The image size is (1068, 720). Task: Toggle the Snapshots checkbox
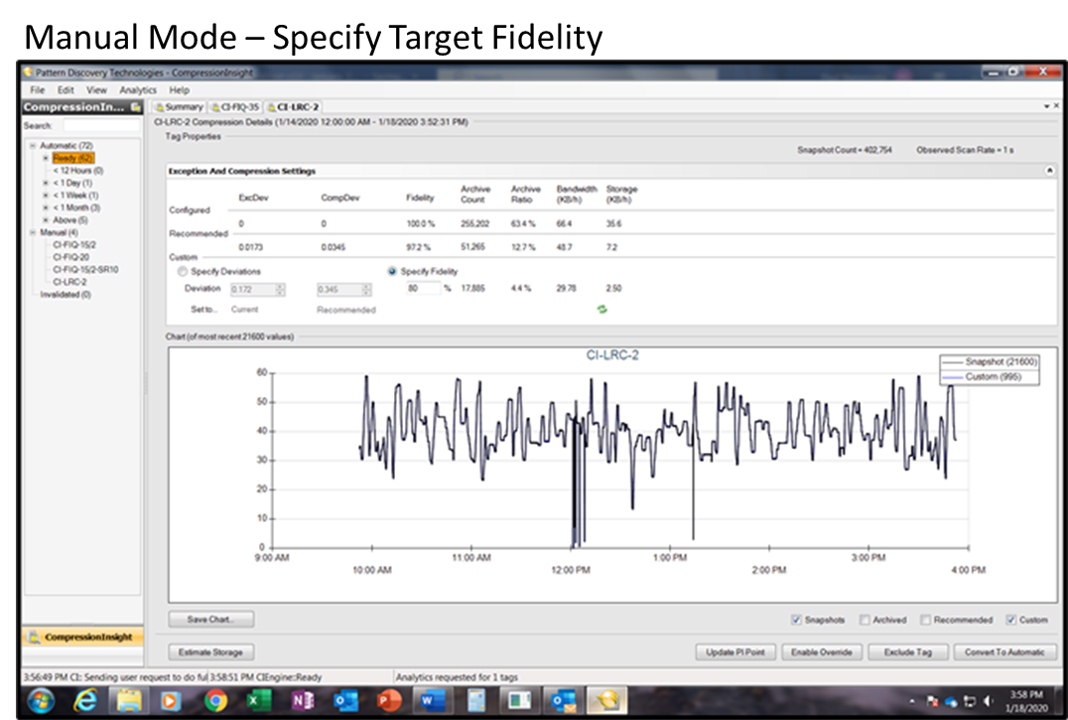tap(796, 619)
